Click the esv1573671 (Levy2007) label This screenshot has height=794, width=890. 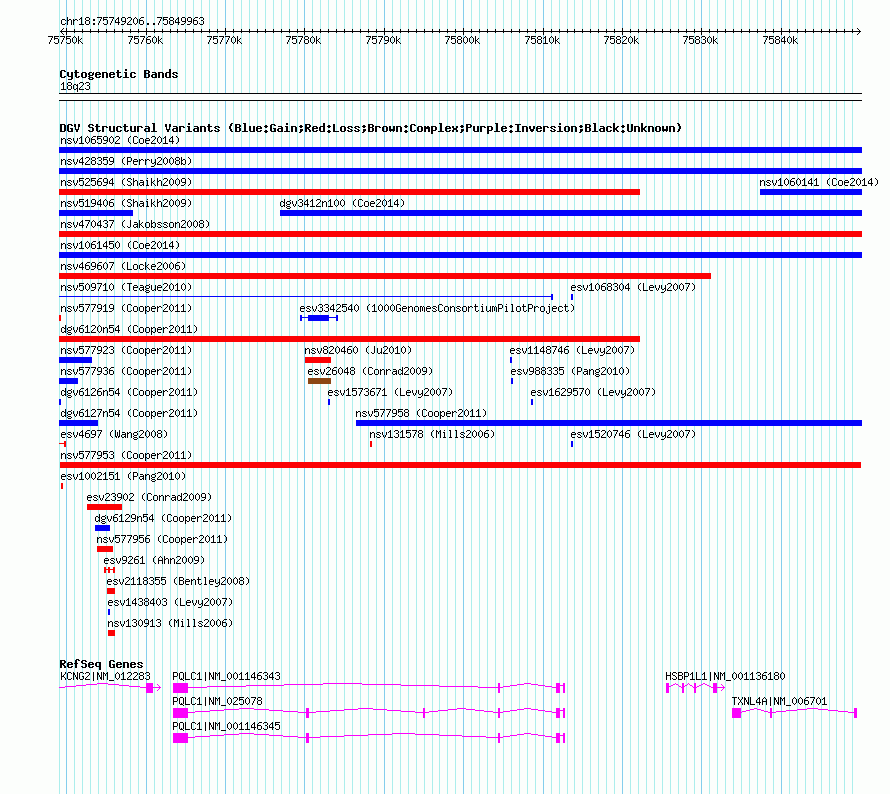coord(390,392)
